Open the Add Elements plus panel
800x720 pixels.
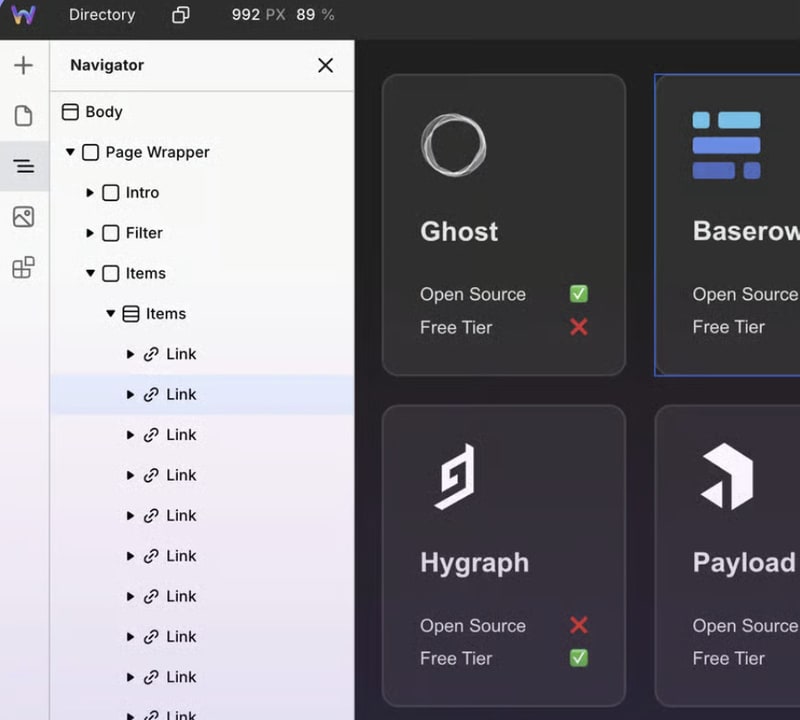click(x=23, y=66)
